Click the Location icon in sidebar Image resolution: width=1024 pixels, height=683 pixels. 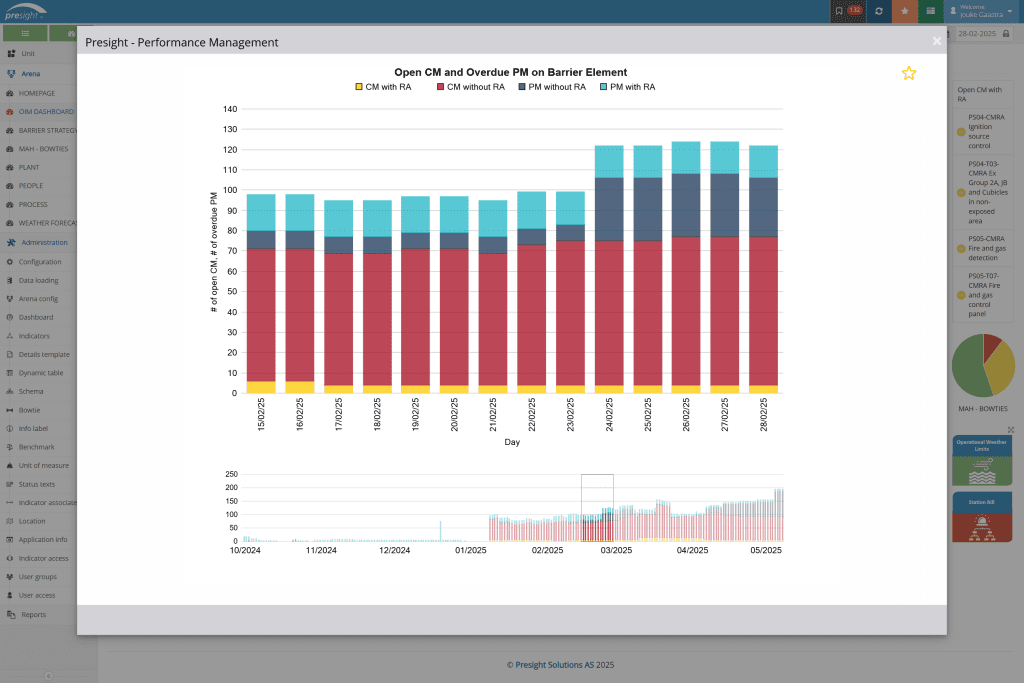tap(10, 521)
